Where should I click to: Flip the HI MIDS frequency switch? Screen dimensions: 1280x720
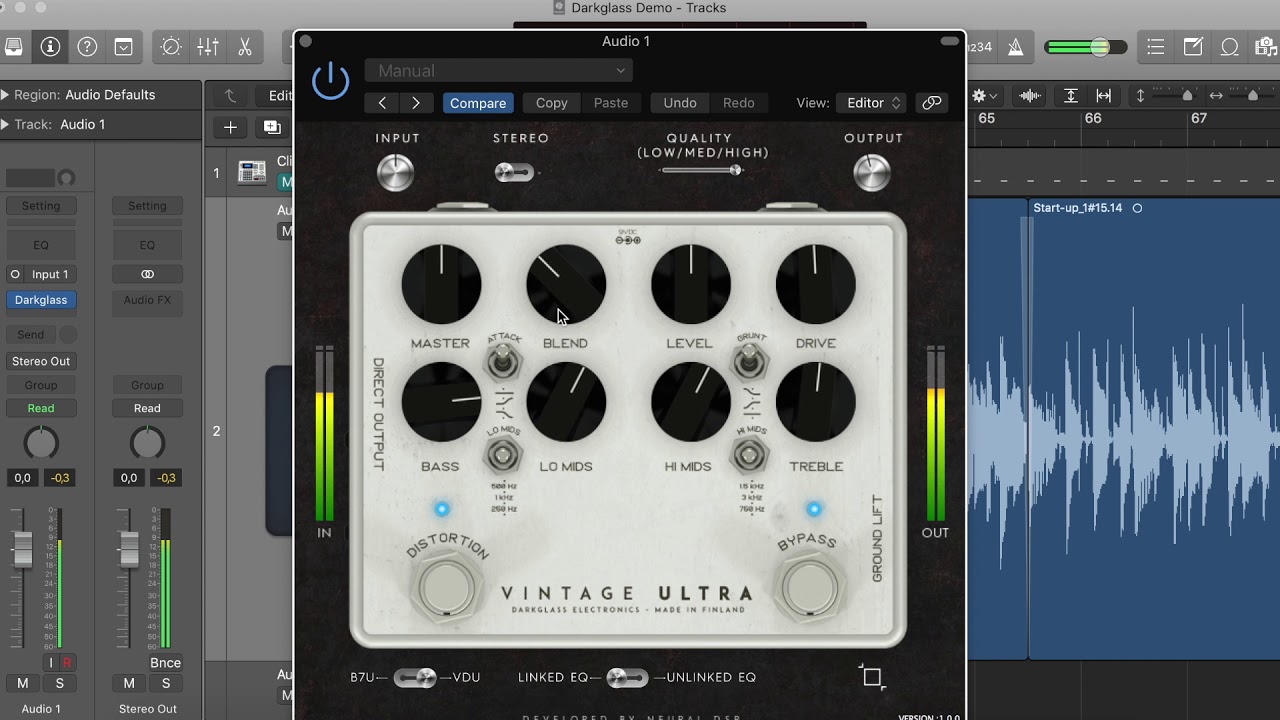point(749,455)
